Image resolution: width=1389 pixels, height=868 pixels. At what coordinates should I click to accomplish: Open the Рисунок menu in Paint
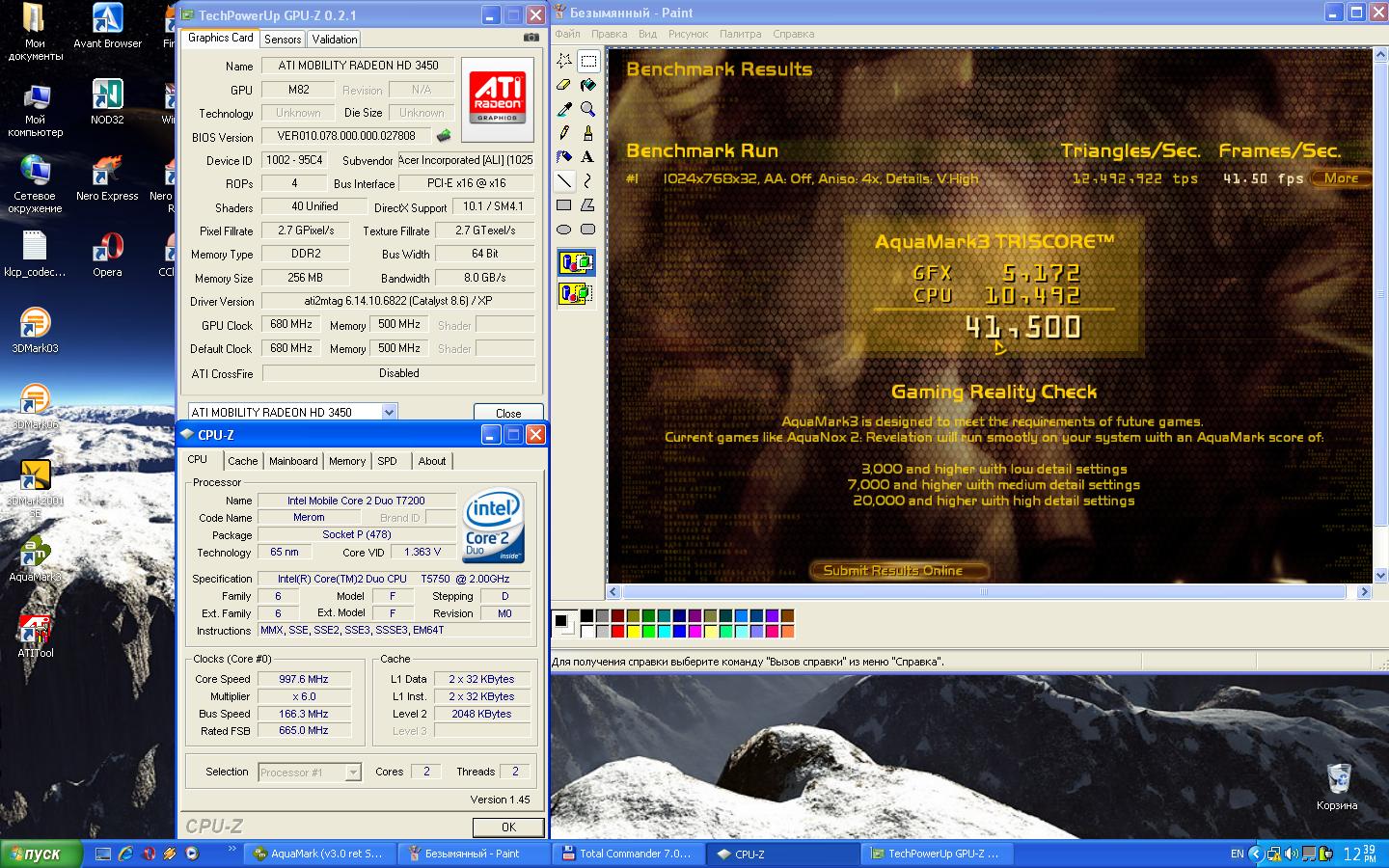tap(688, 34)
